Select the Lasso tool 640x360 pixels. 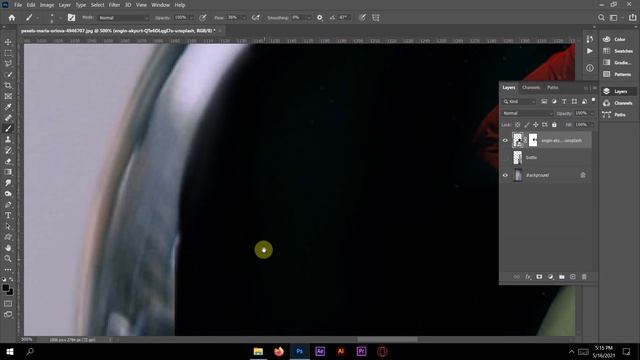(8, 64)
